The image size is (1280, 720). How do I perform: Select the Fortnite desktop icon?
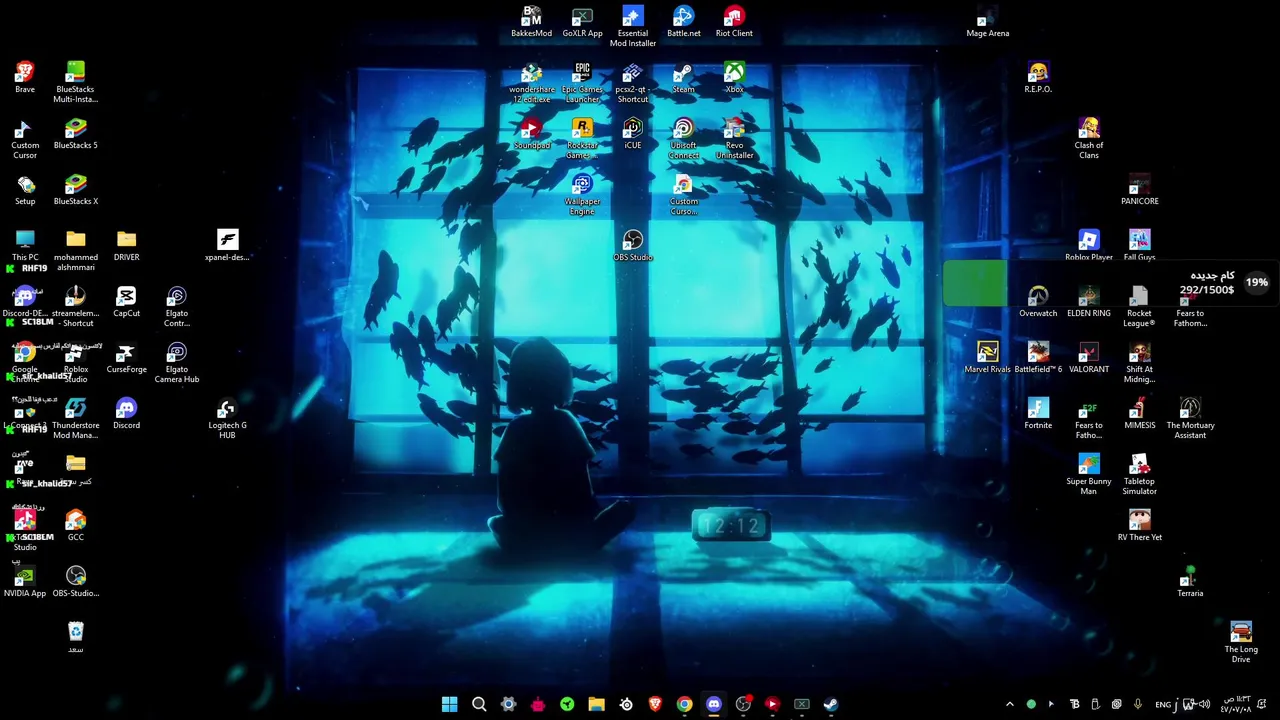click(x=1038, y=414)
